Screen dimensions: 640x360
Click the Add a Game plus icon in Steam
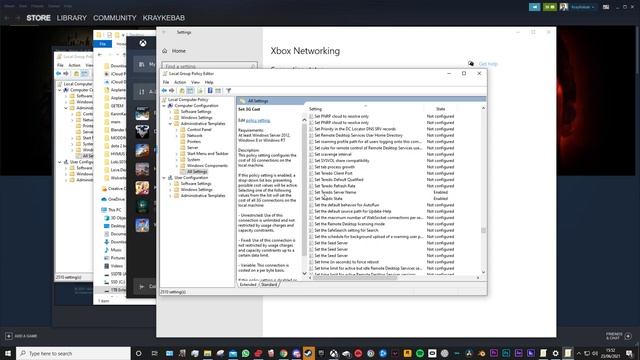click(x=9, y=336)
